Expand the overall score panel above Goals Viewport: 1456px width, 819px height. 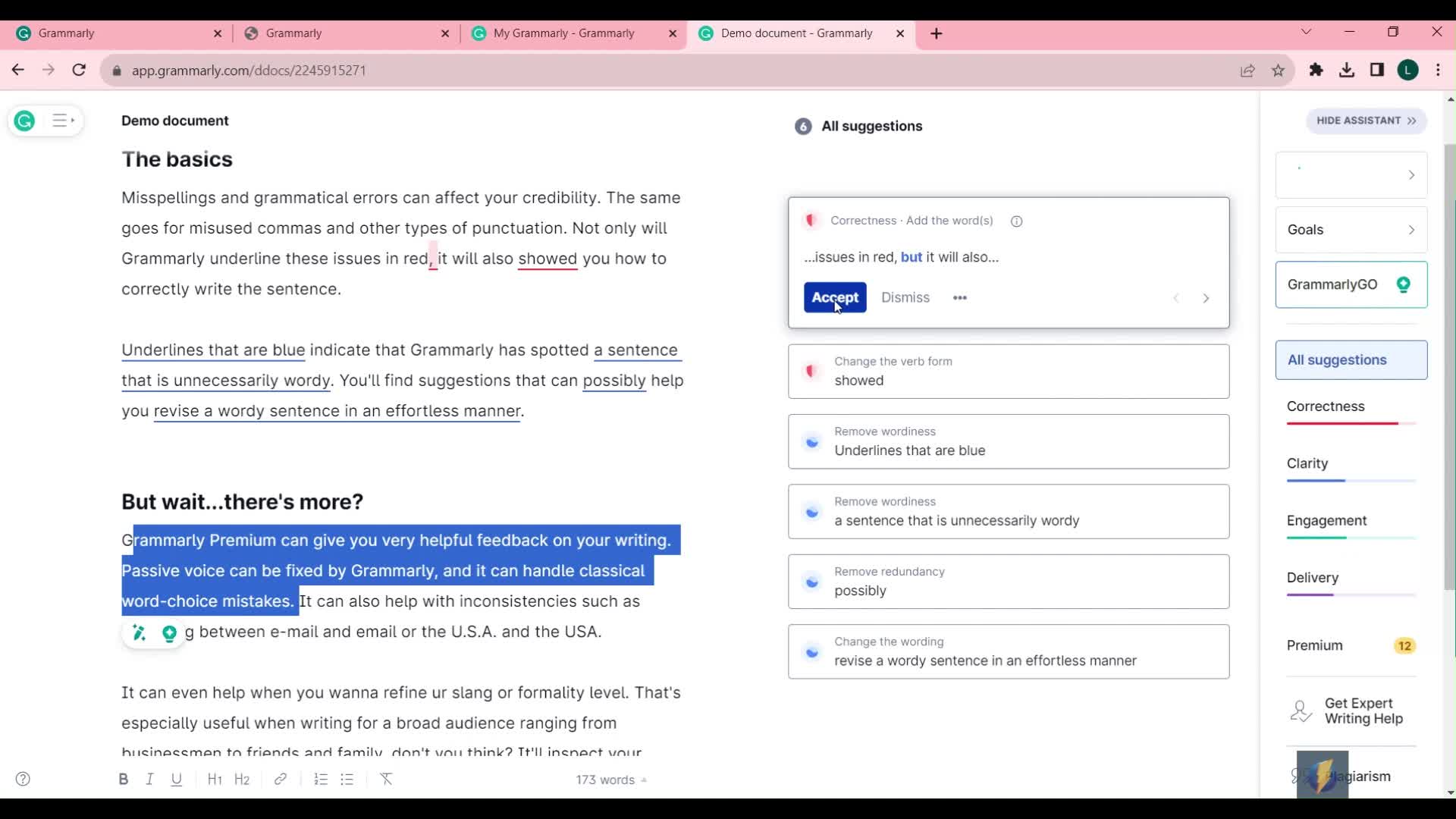(1351, 175)
